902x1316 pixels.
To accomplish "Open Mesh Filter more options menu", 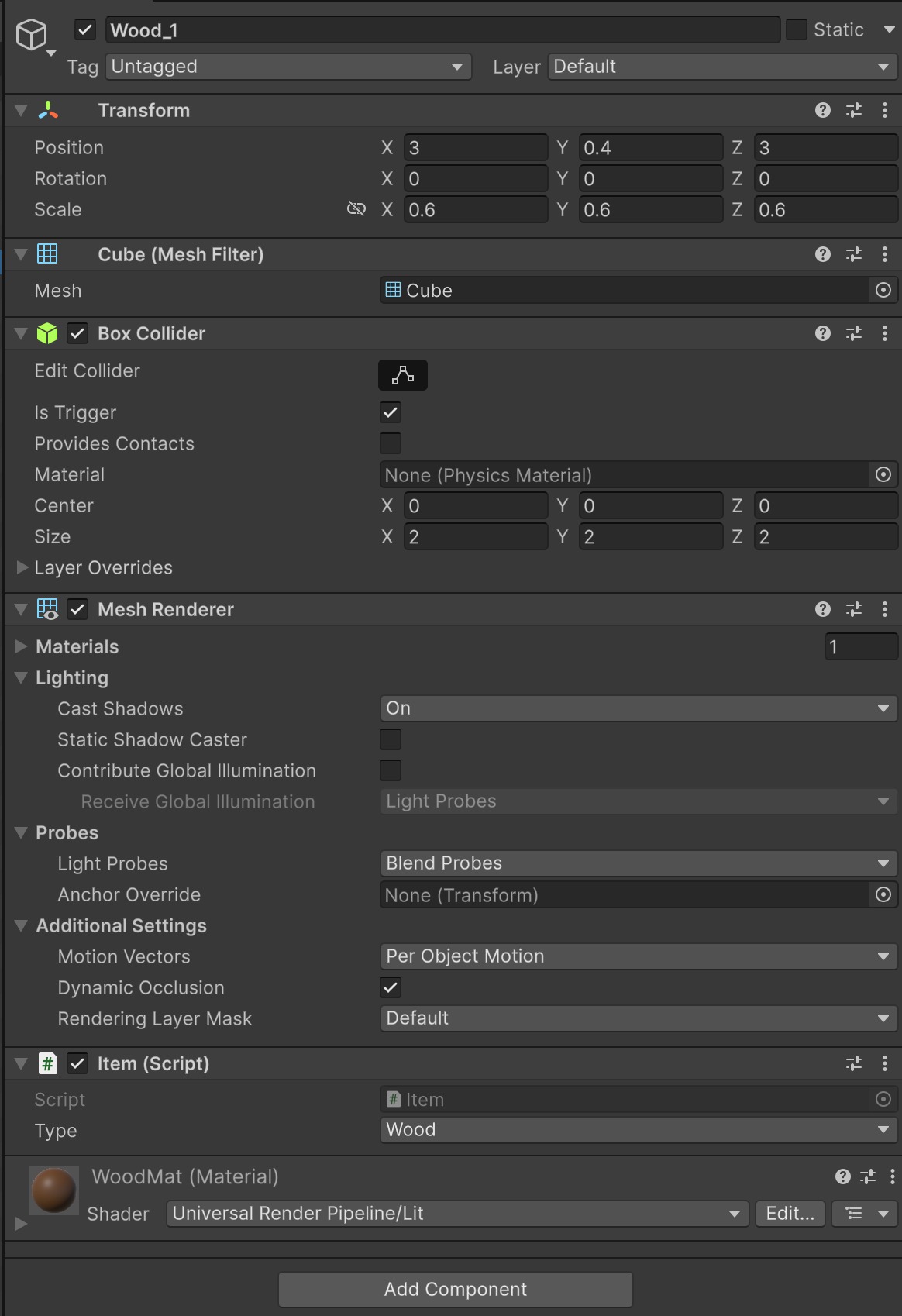I will pyautogui.click(x=884, y=254).
